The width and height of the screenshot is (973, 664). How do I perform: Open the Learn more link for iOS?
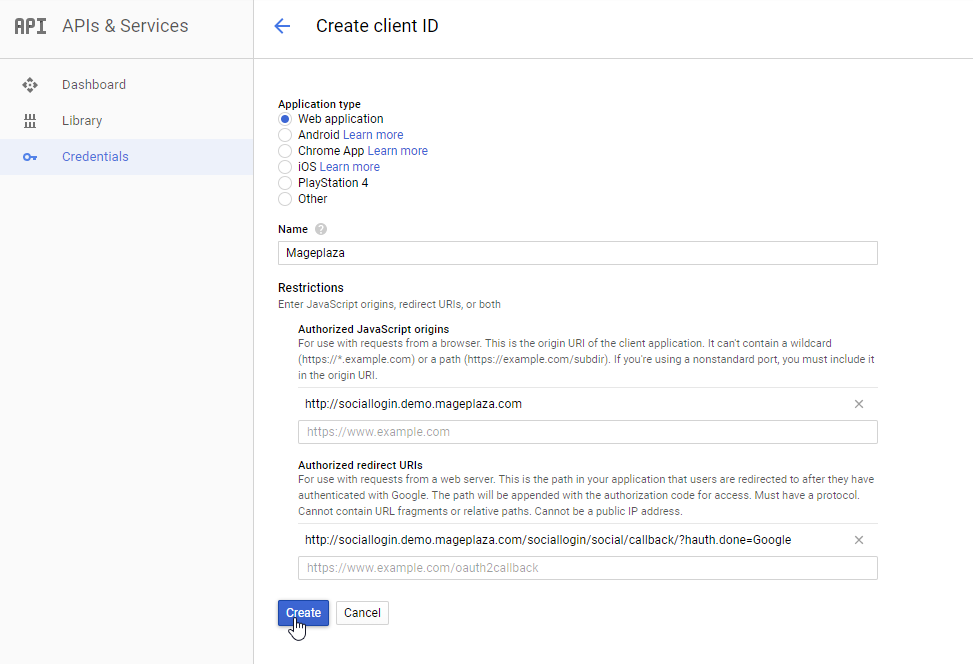pos(349,167)
